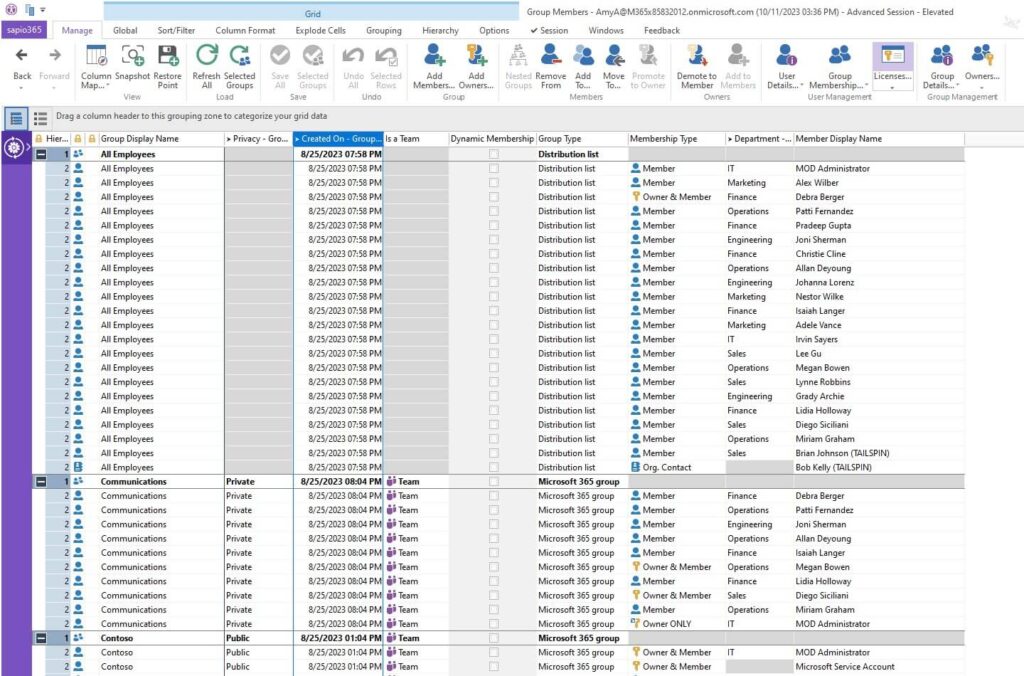This screenshot has width=1024, height=676.
Task: Open the Manage ribbon tab
Action: pyautogui.click(x=77, y=31)
